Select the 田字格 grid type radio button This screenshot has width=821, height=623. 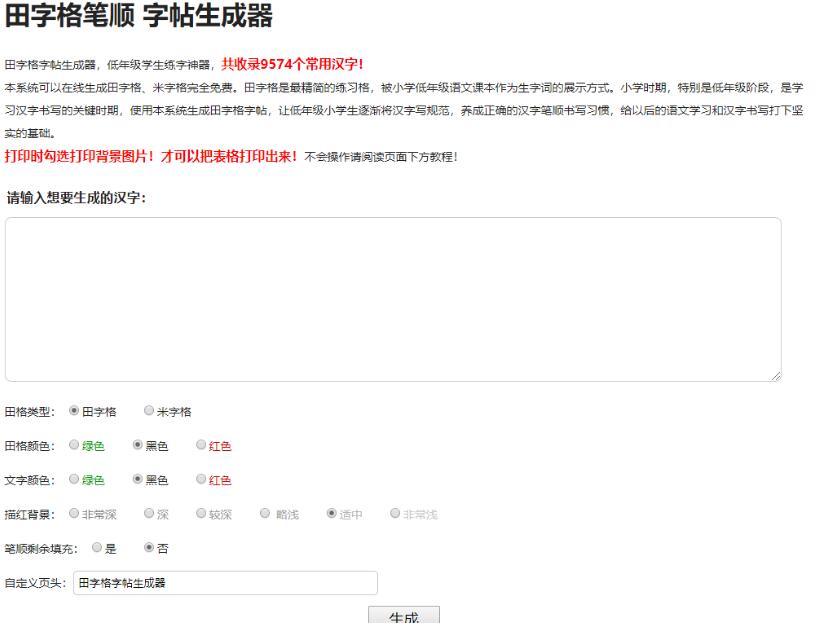[75, 411]
